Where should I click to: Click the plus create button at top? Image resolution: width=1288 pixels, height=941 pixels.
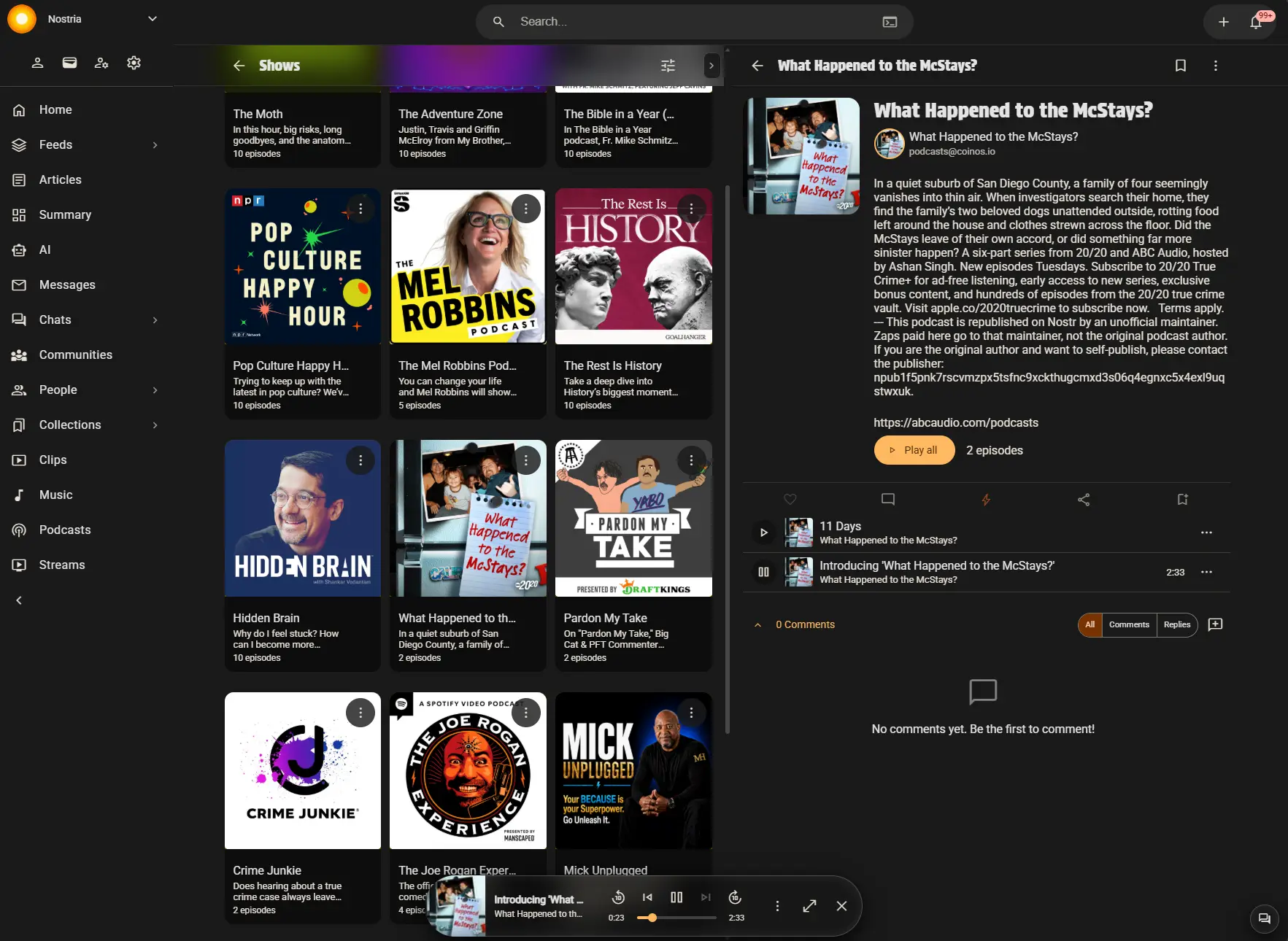pos(1224,22)
